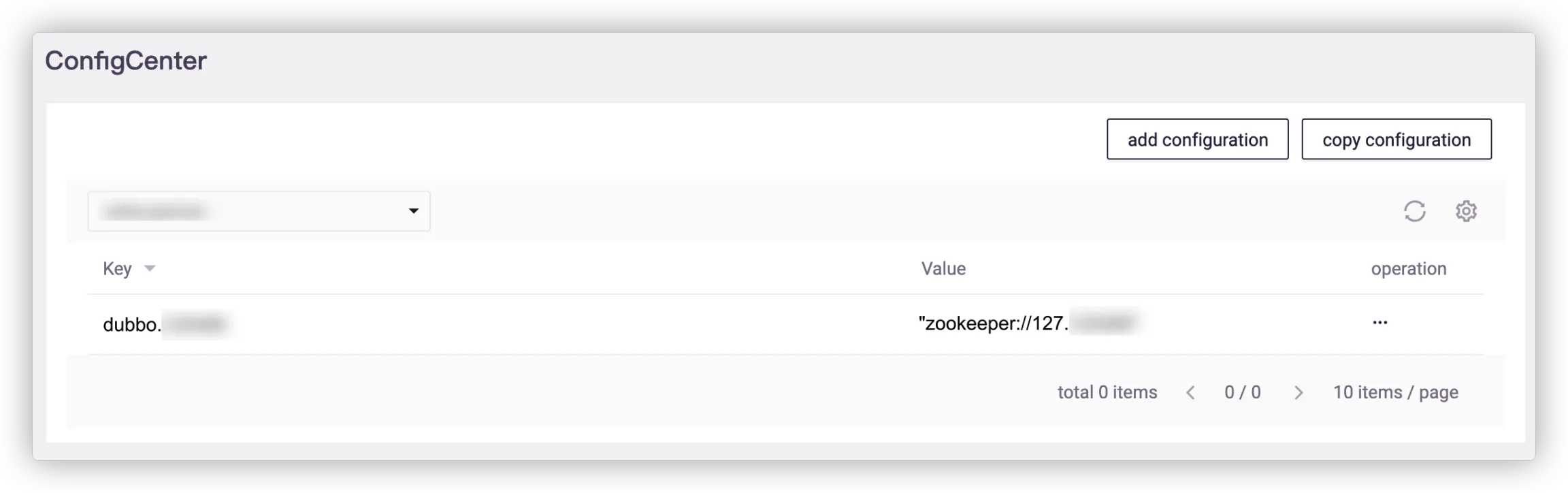This screenshot has width=1568, height=493.
Task: Click the dropdown caret arrow in select box
Action: (x=413, y=211)
